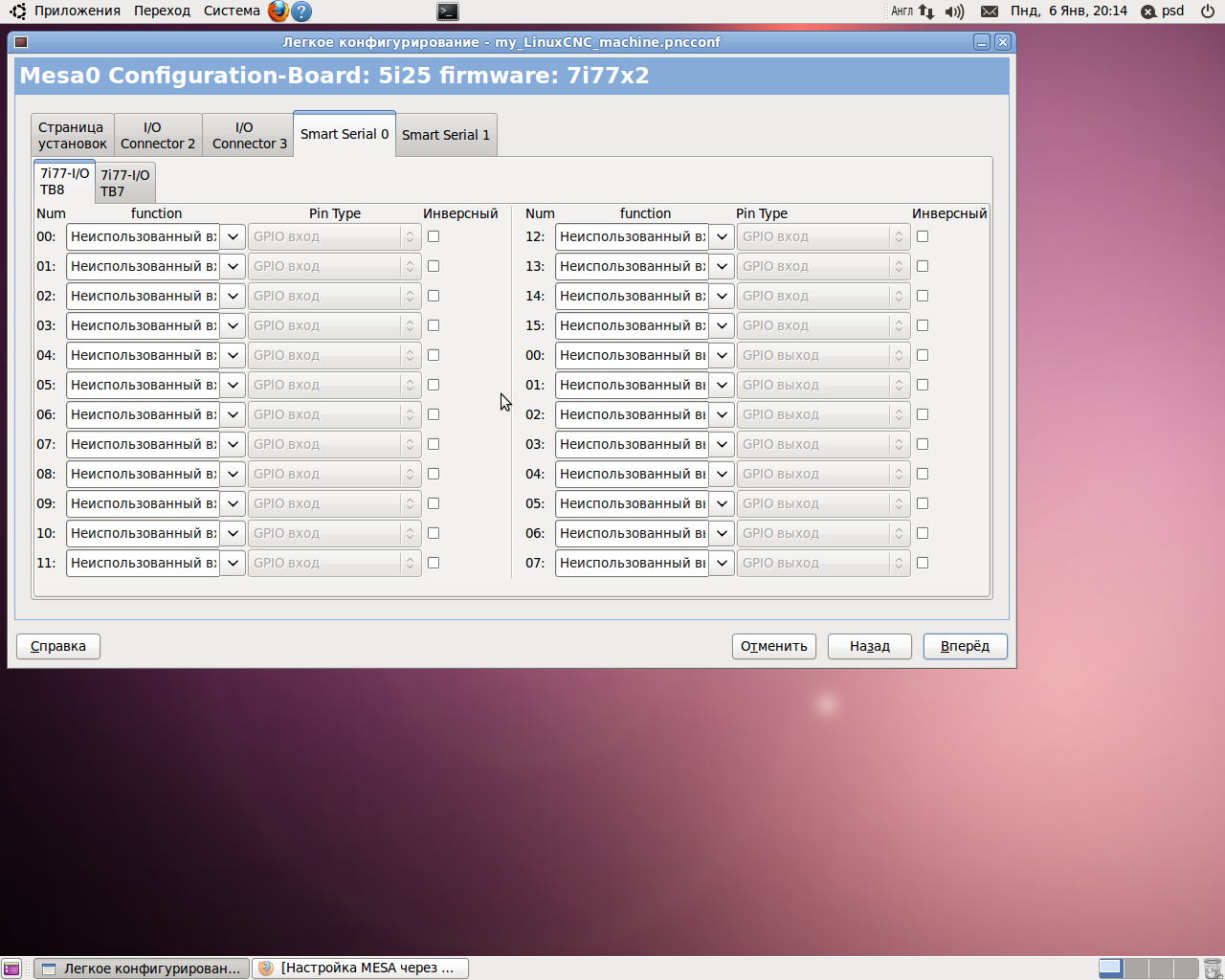Go back with the Назад button
This screenshot has height=980, width=1225.
click(870, 646)
